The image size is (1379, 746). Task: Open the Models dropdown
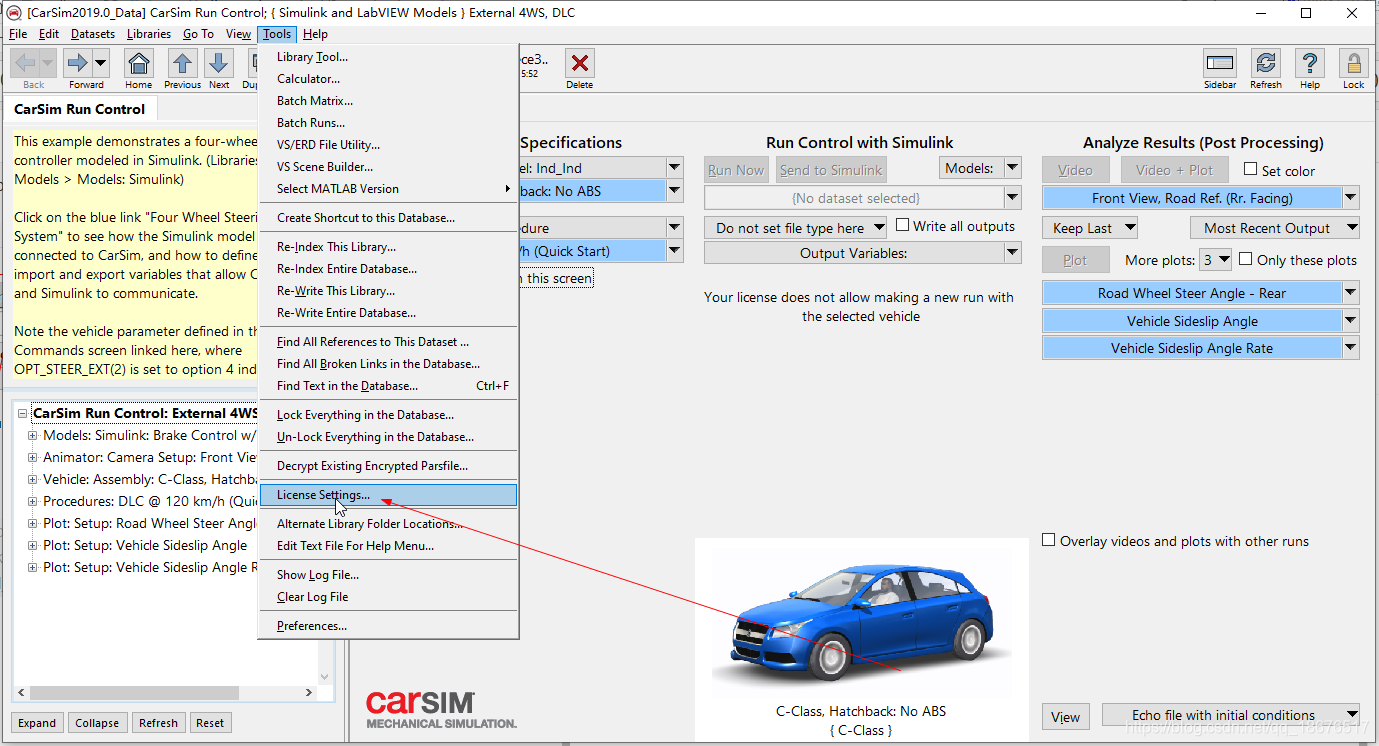coord(980,168)
